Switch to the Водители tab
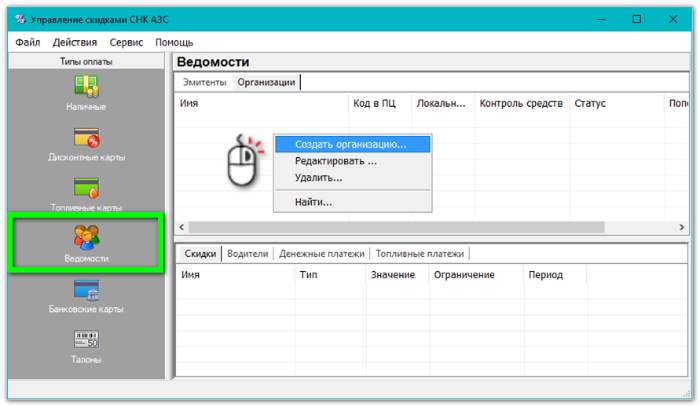The image size is (700, 407). (x=247, y=254)
